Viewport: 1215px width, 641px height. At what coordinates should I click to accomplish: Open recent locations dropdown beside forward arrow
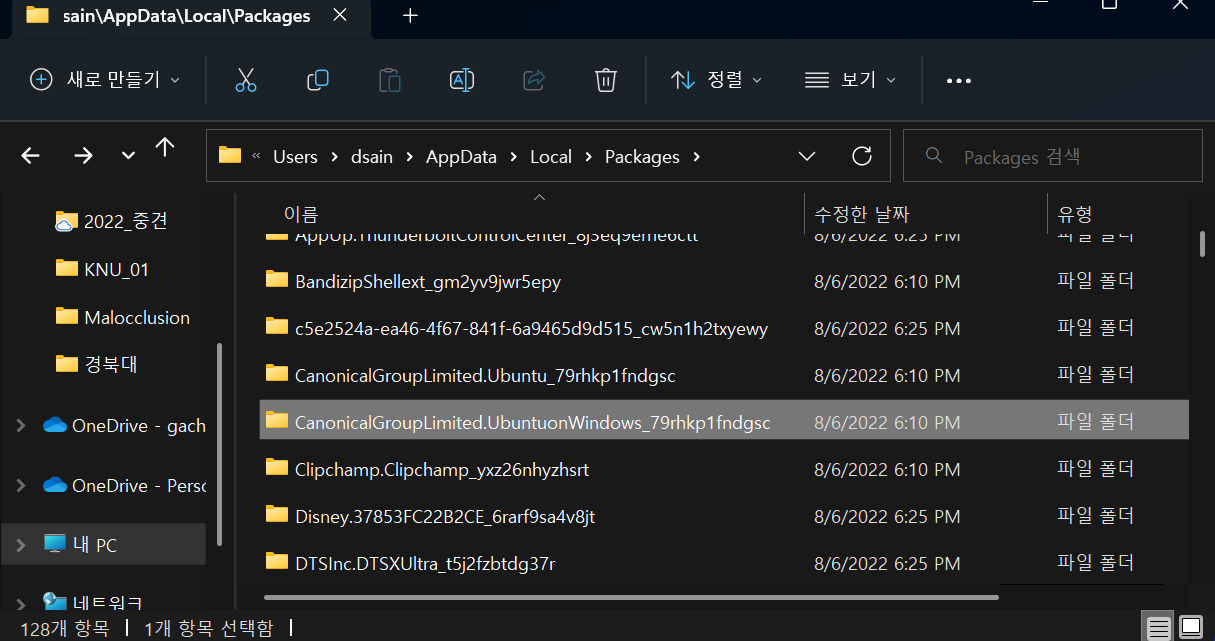point(128,156)
